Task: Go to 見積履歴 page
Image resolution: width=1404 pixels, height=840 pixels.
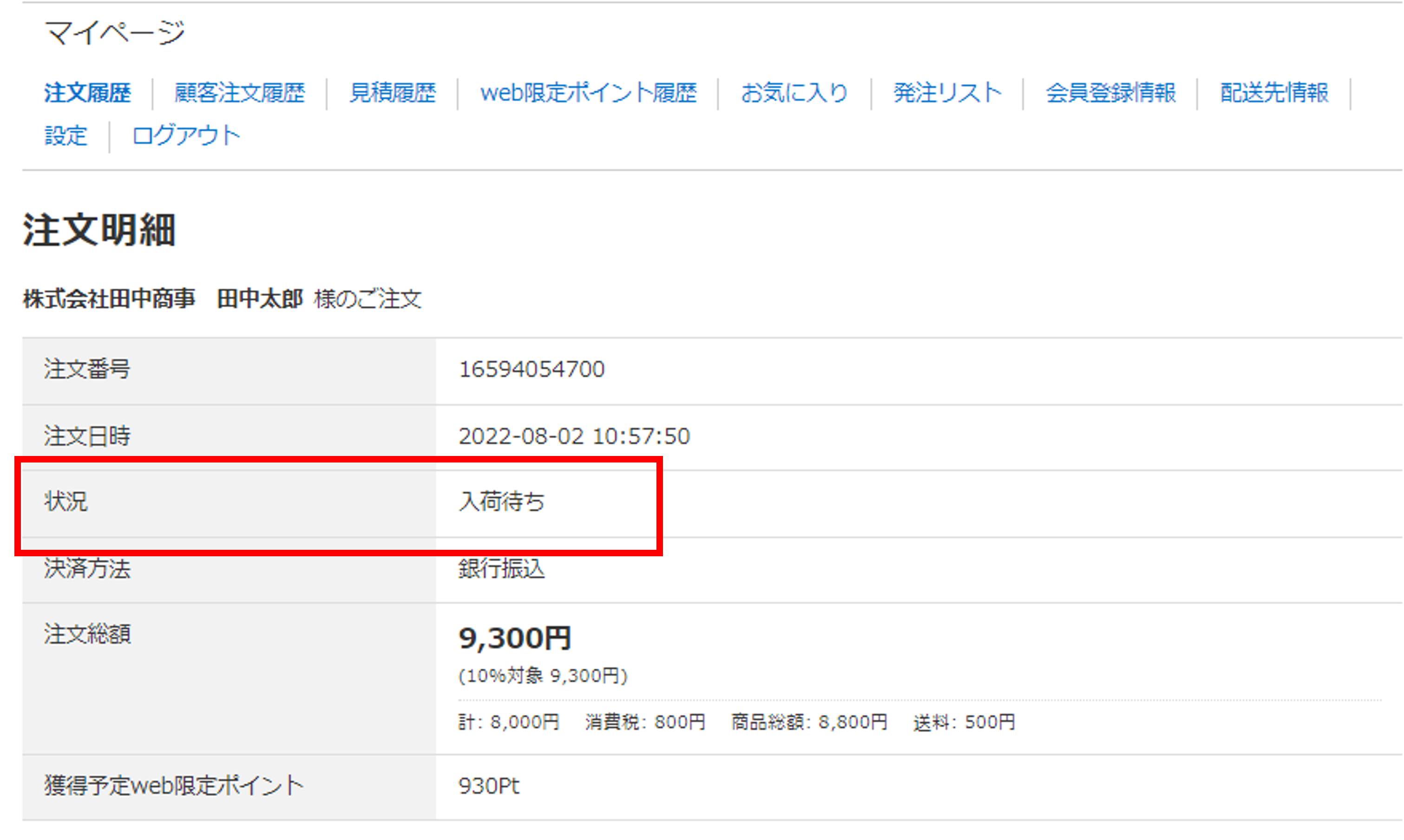Action: coord(393,92)
